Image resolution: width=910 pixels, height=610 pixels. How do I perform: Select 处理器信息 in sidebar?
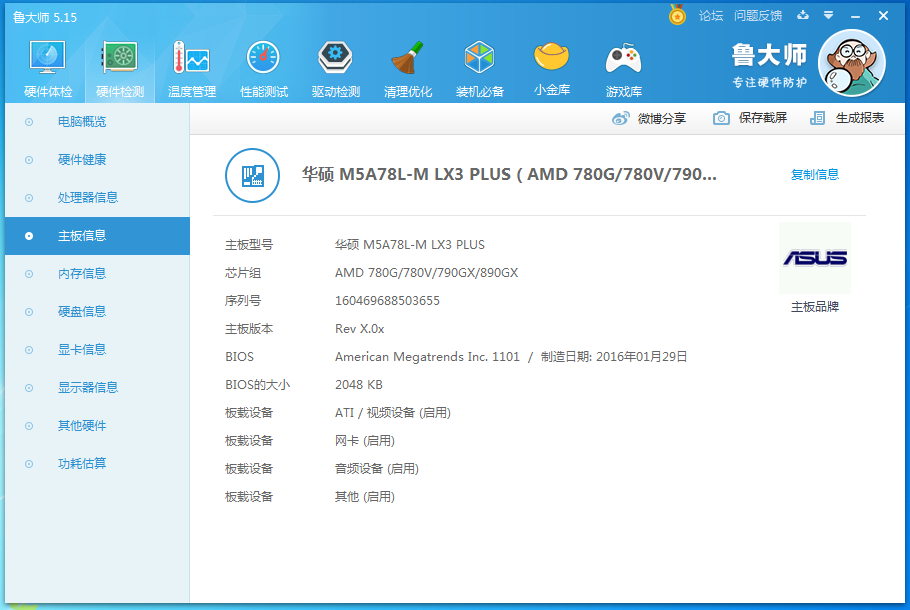pyautogui.click(x=98, y=198)
